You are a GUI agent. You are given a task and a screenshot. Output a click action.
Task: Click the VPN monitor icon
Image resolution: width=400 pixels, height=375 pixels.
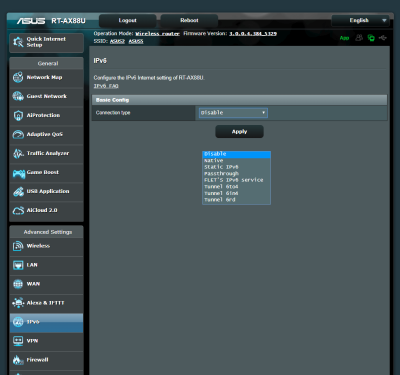18,341
